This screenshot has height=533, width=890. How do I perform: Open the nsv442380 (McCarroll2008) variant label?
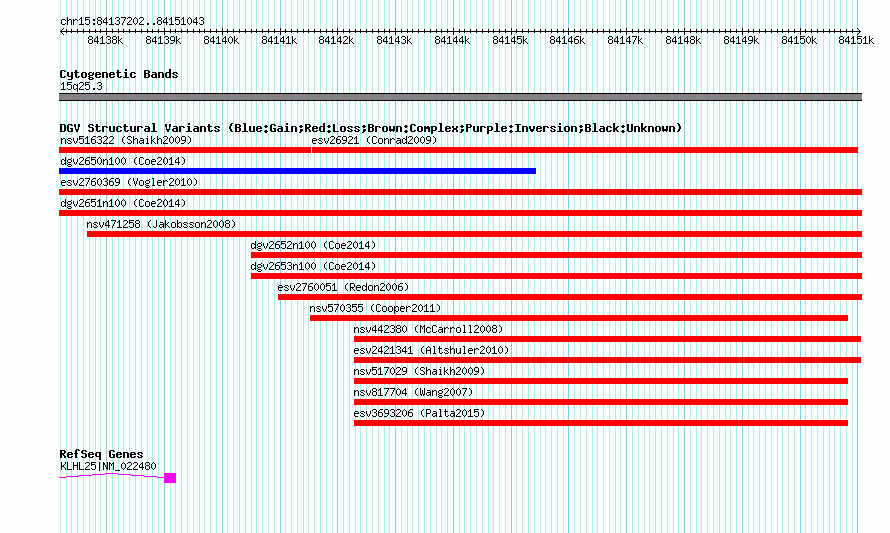[429, 329]
